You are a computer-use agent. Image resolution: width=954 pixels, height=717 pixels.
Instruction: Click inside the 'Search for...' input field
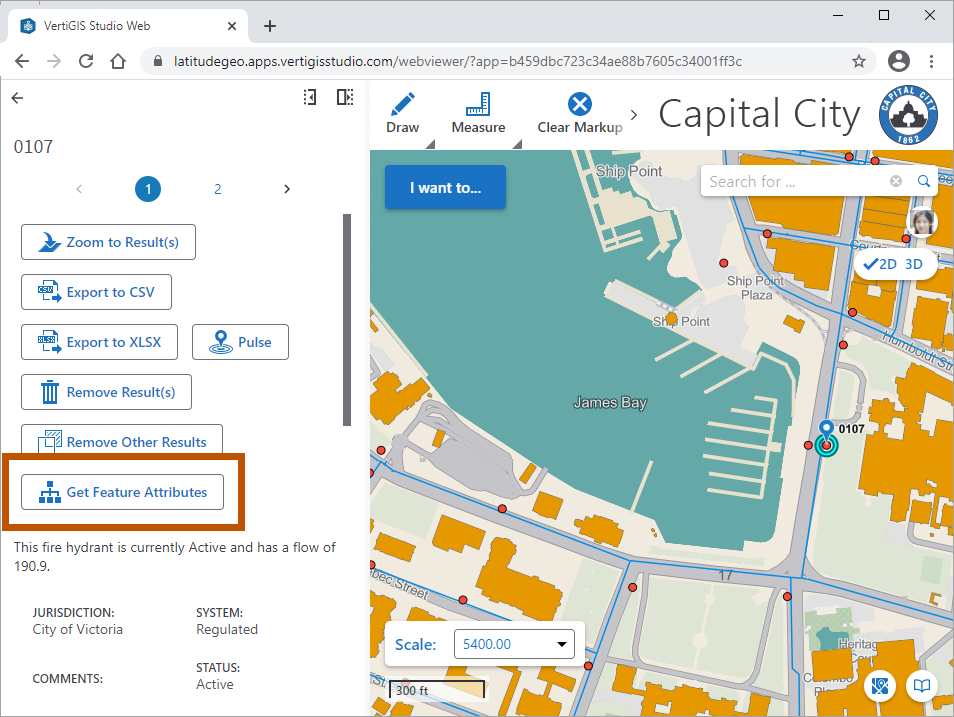(790, 181)
